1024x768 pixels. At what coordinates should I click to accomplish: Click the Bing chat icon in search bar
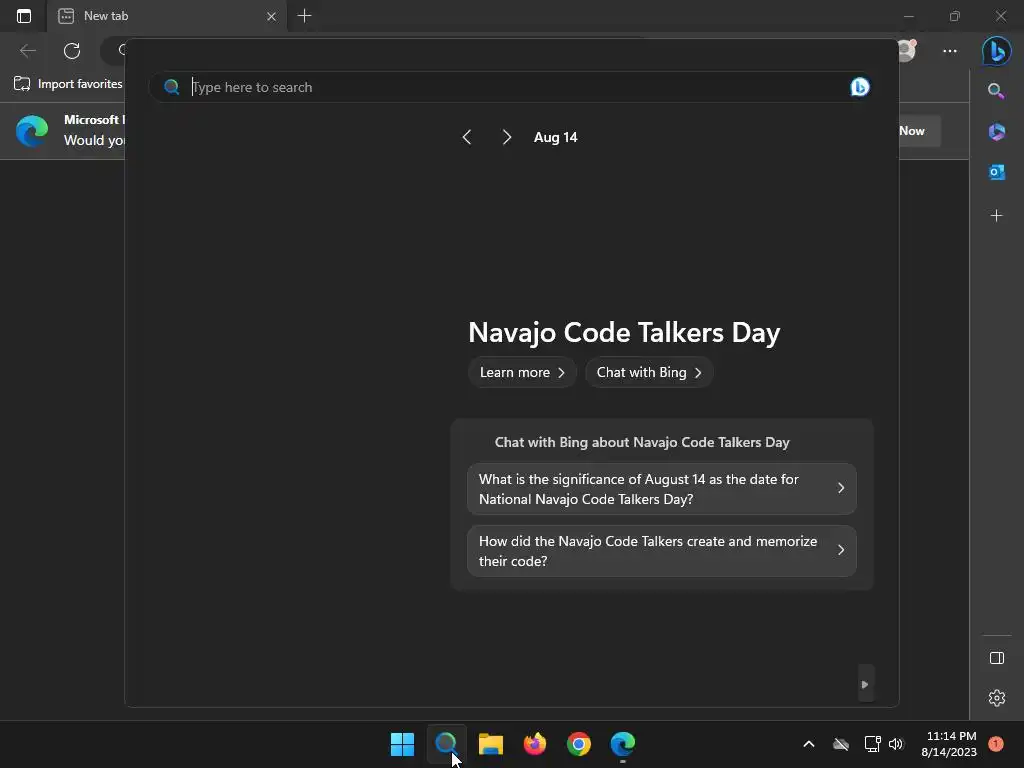click(x=859, y=87)
